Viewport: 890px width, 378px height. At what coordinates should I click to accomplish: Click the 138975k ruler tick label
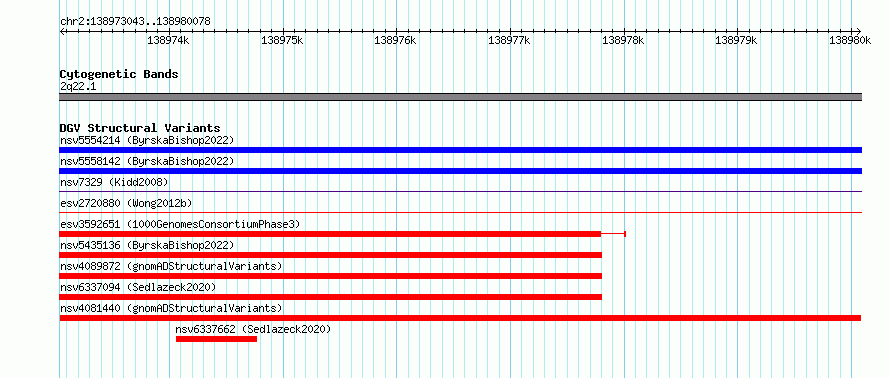tap(282, 40)
